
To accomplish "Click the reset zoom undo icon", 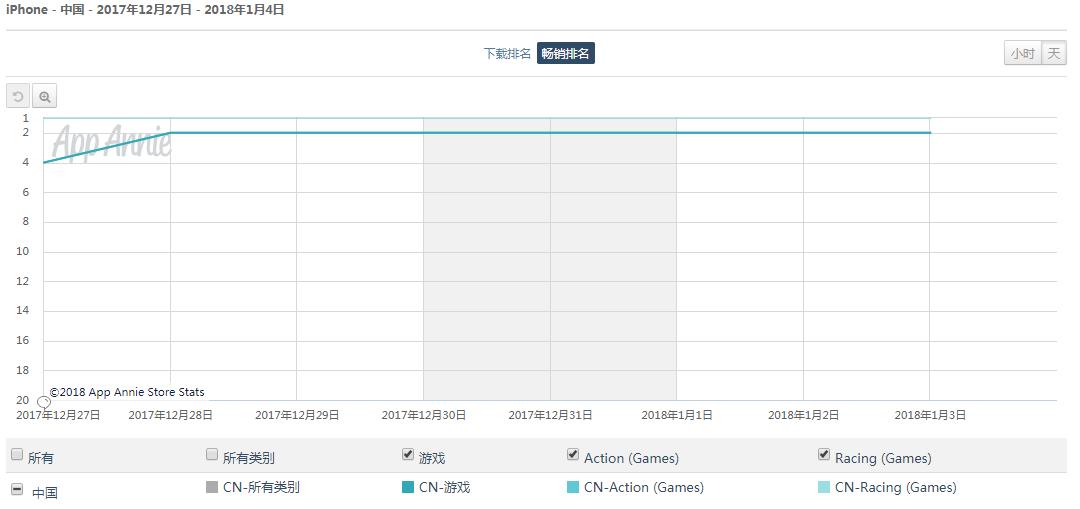I will (18, 96).
